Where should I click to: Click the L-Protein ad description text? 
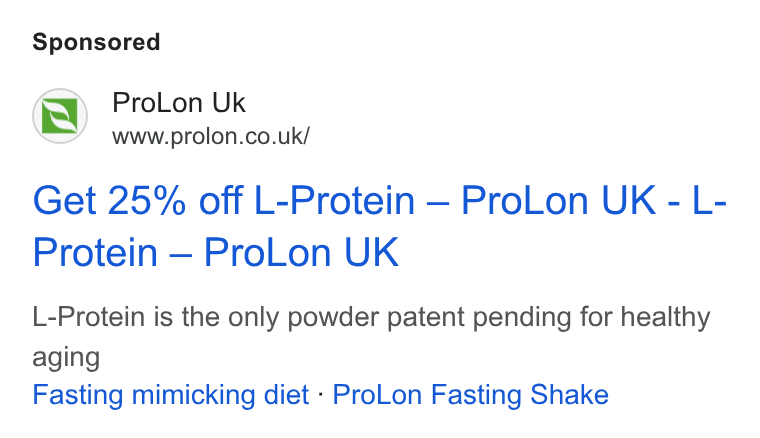tap(371, 337)
